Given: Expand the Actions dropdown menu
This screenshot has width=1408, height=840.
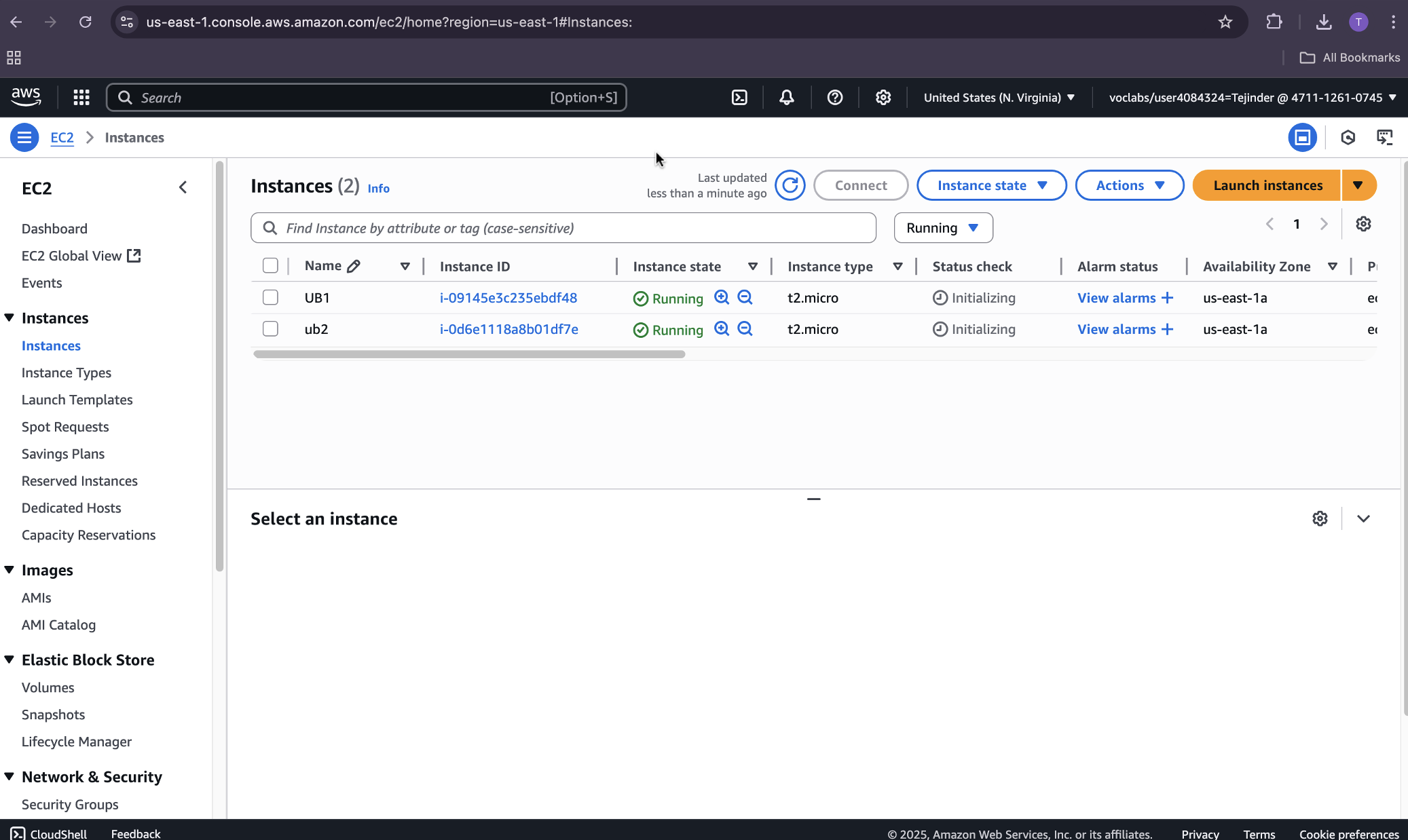Looking at the screenshot, I should point(1129,185).
